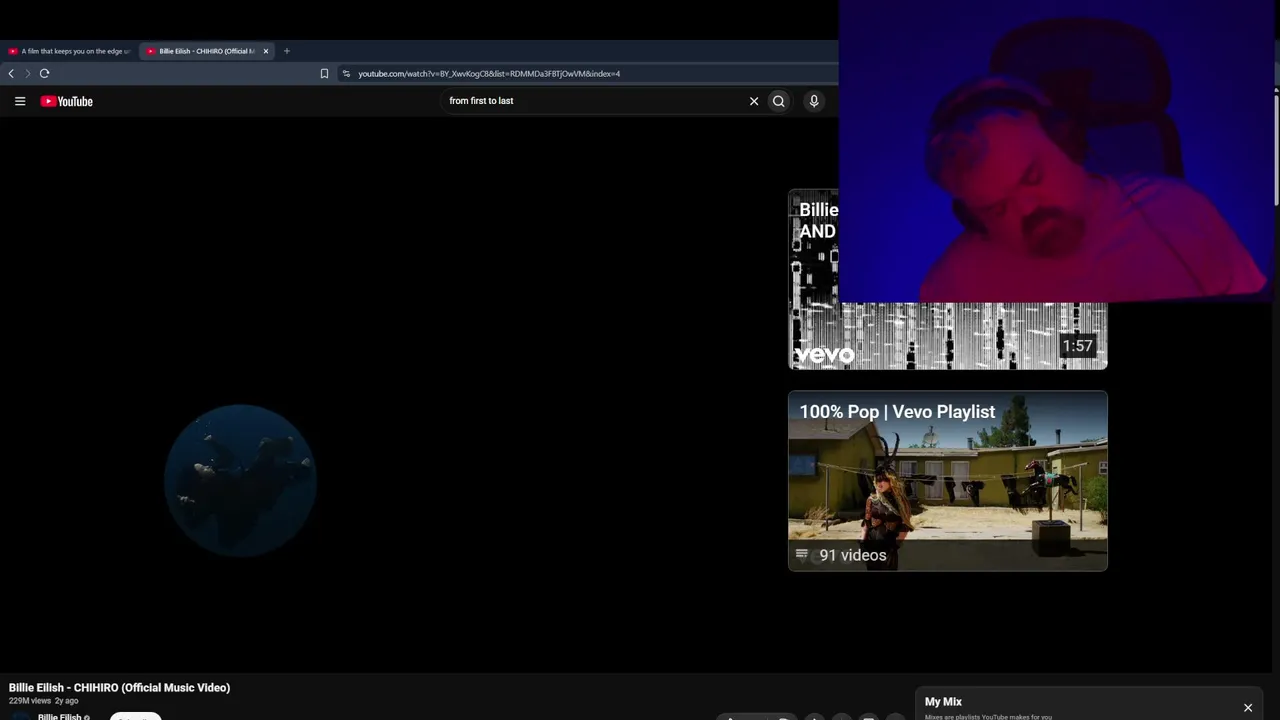Open a new browser tab

pos(286,51)
